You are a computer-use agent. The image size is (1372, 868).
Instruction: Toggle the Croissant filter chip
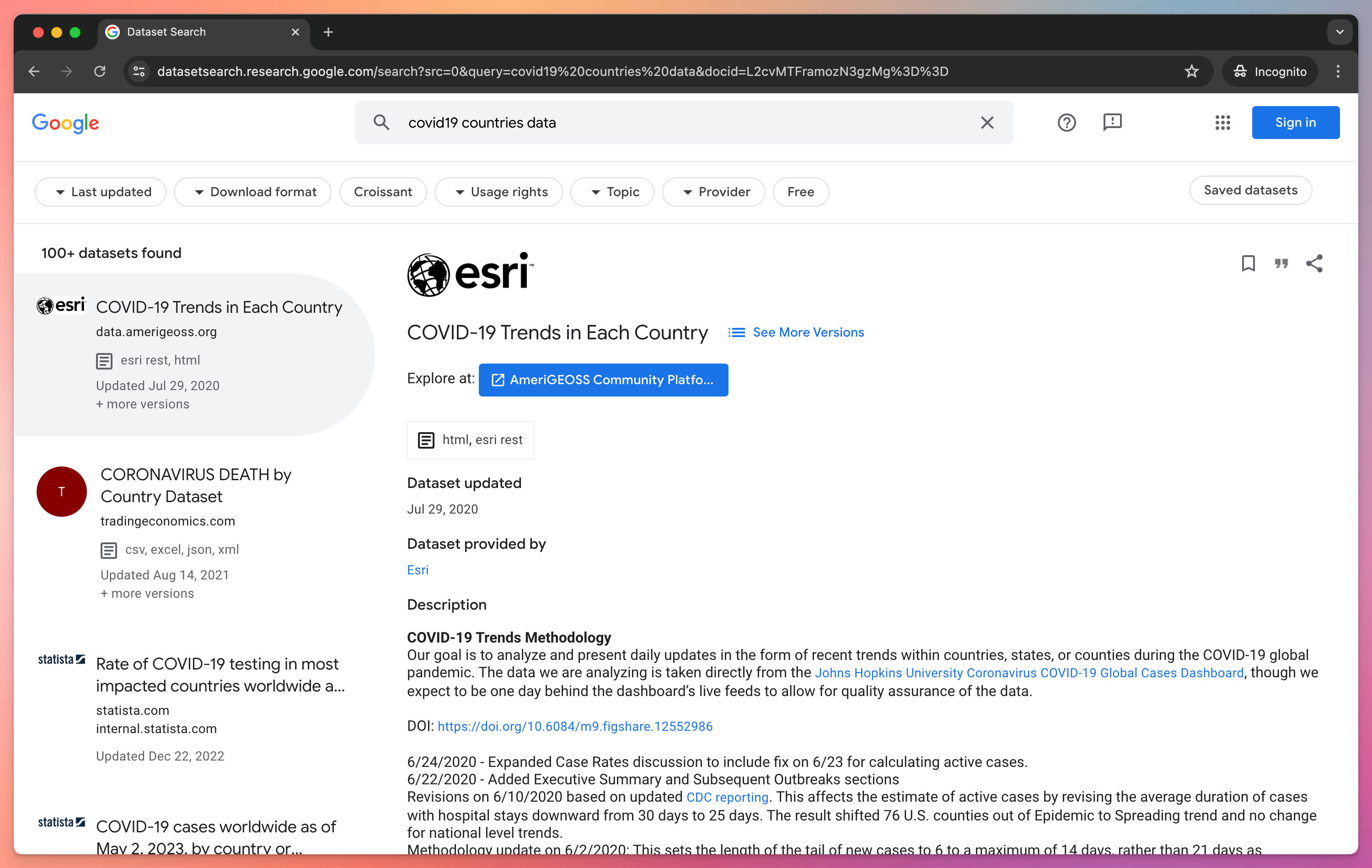click(x=383, y=192)
